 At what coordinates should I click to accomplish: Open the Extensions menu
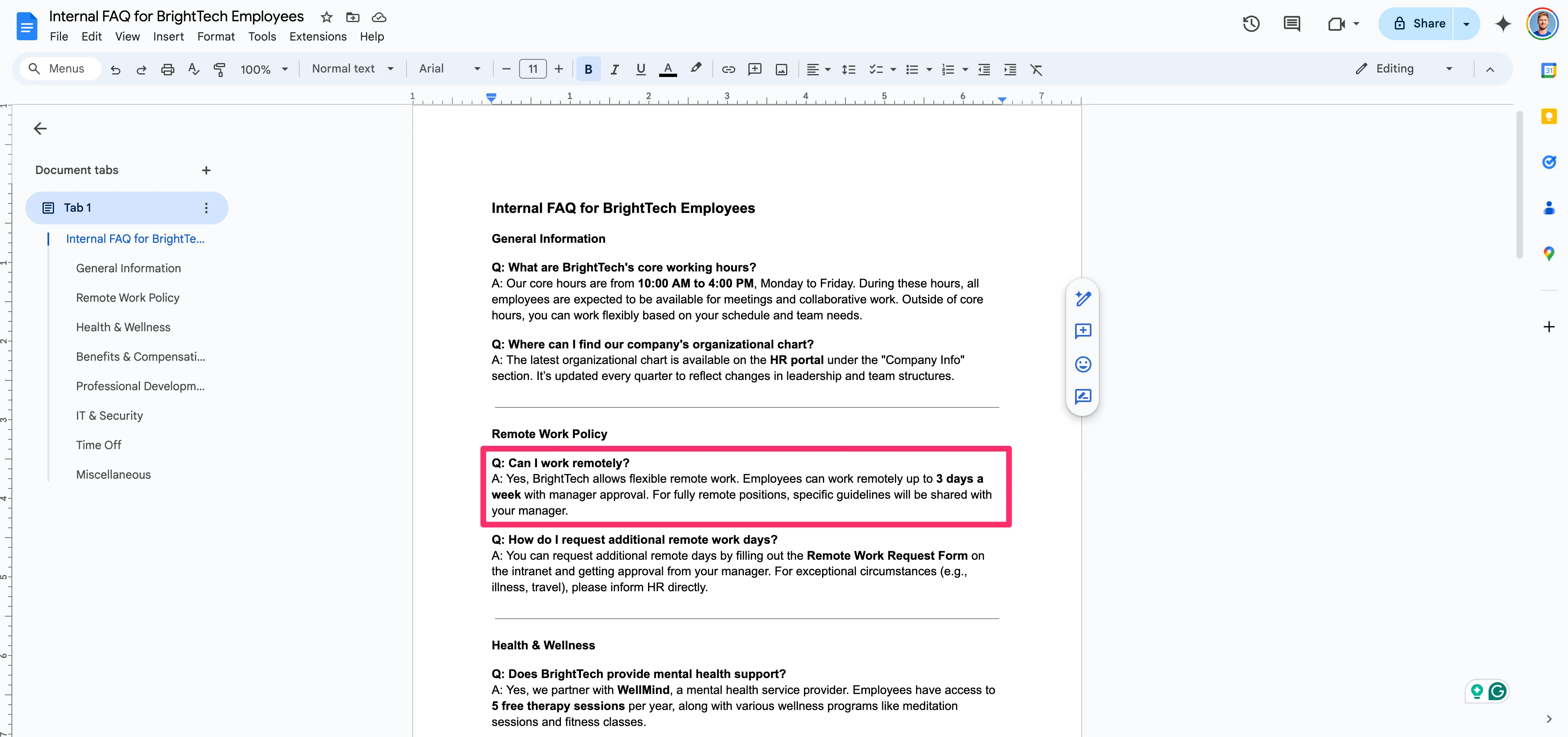coord(318,36)
